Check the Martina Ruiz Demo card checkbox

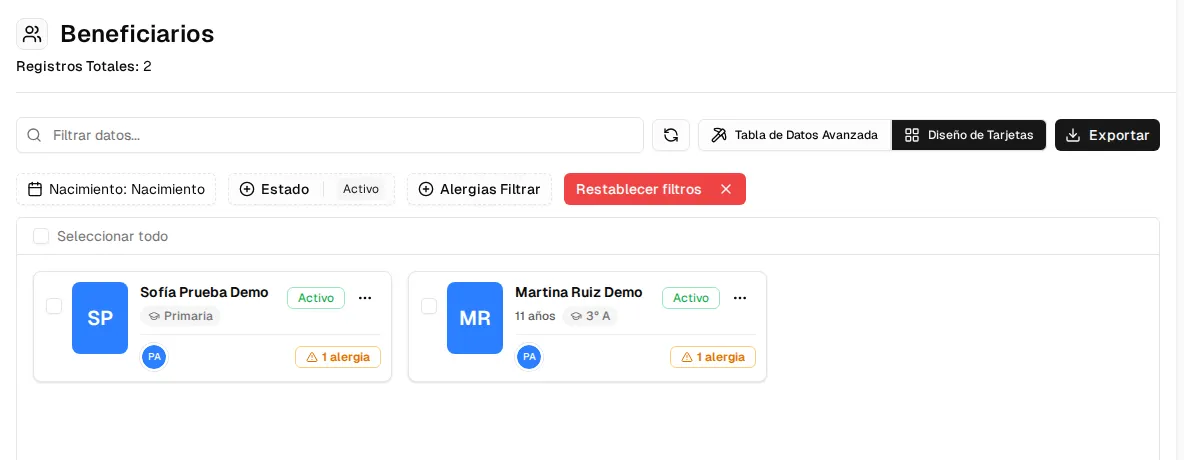(x=429, y=306)
